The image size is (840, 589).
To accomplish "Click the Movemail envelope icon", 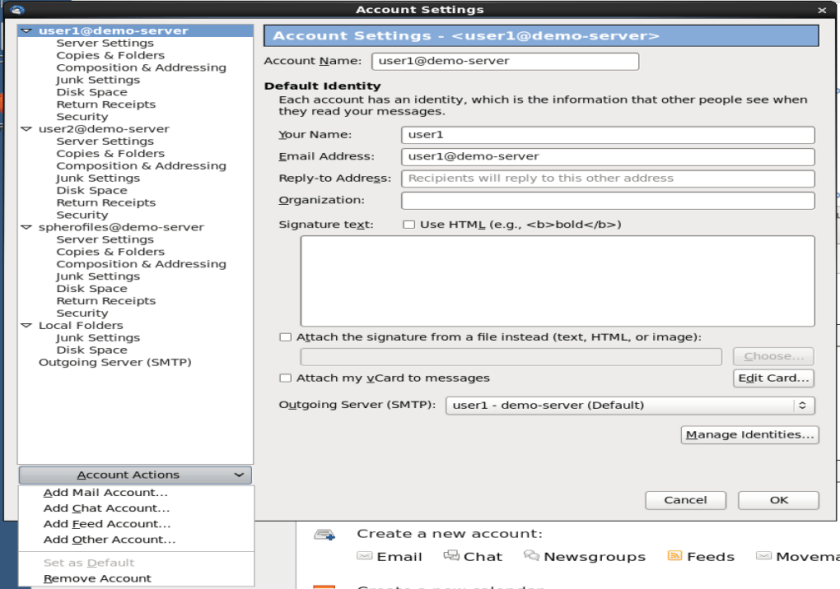I will (765, 556).
